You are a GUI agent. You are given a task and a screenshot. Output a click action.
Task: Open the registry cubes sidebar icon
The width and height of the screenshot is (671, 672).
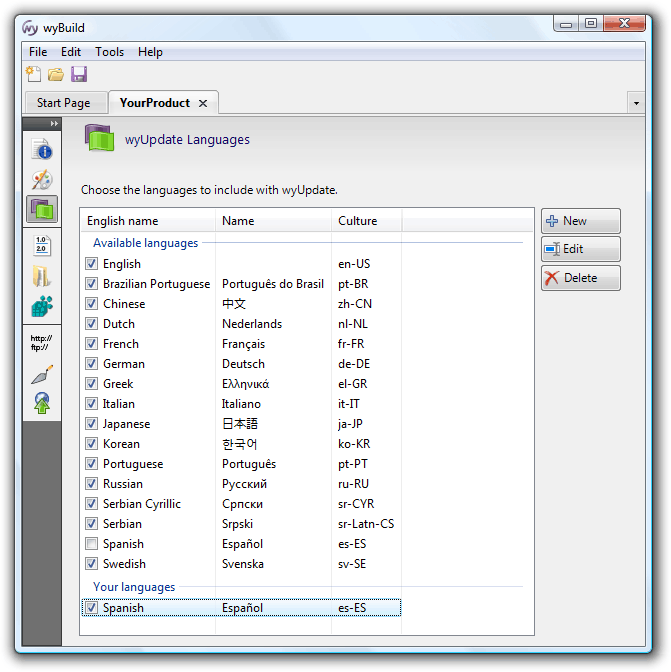(42, 306)
